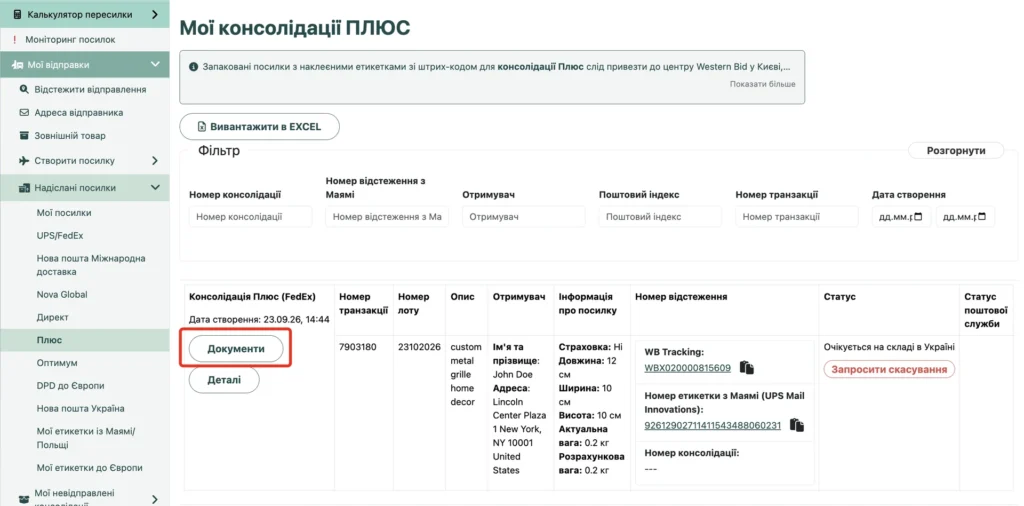Screen dimensions: 1024x506
Task: Open tracking link WBX020000815609
Action: pos(687,368)
